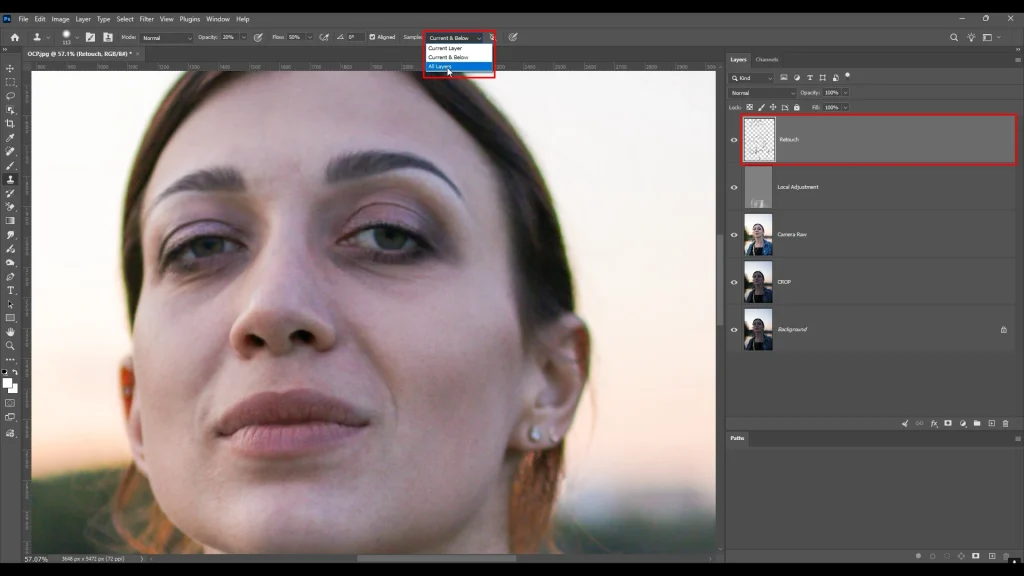Open the Filter menu
Screen dimensions: 1024x576
146,19
